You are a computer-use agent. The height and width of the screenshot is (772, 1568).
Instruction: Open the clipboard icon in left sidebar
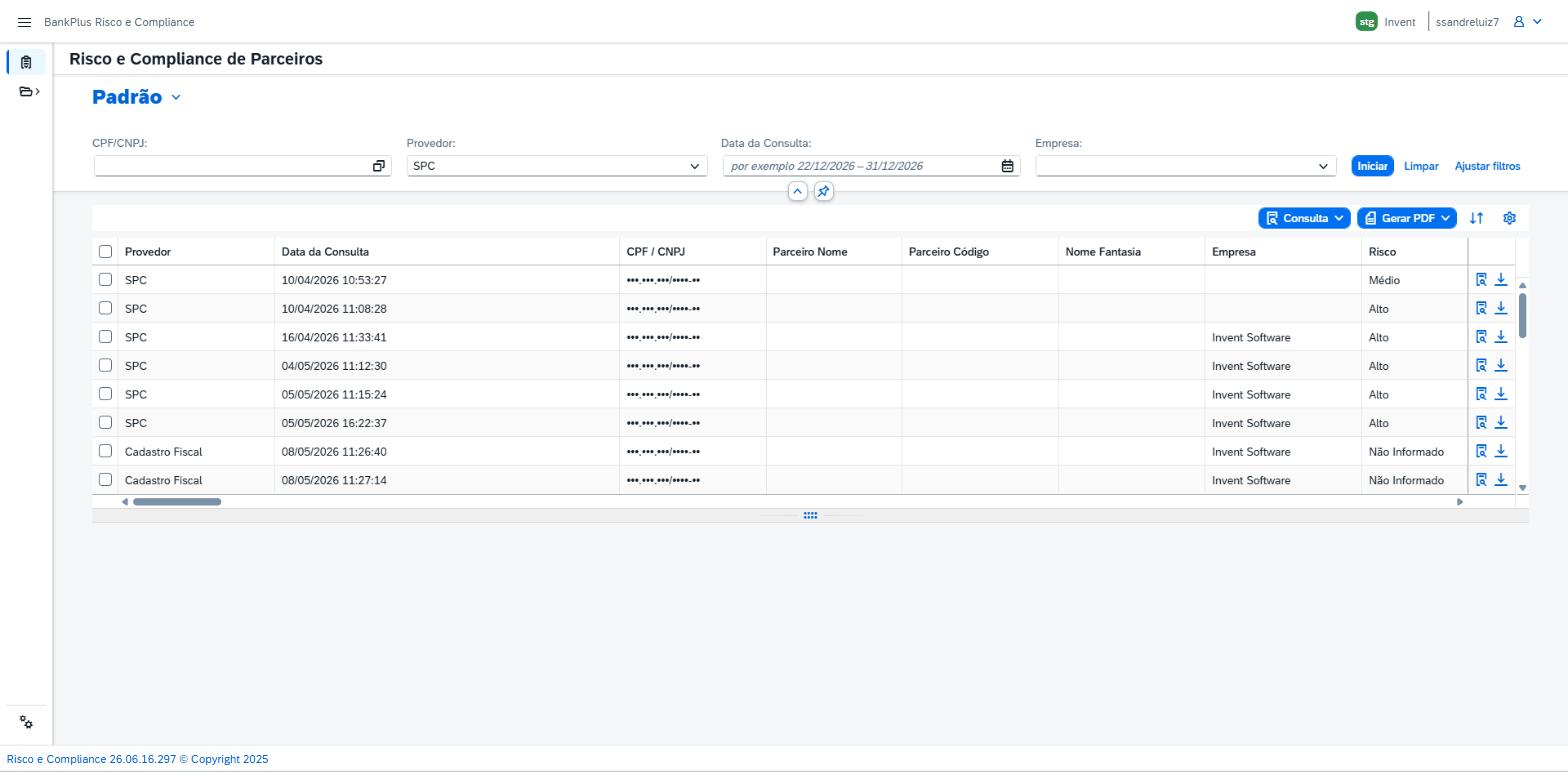26,62
